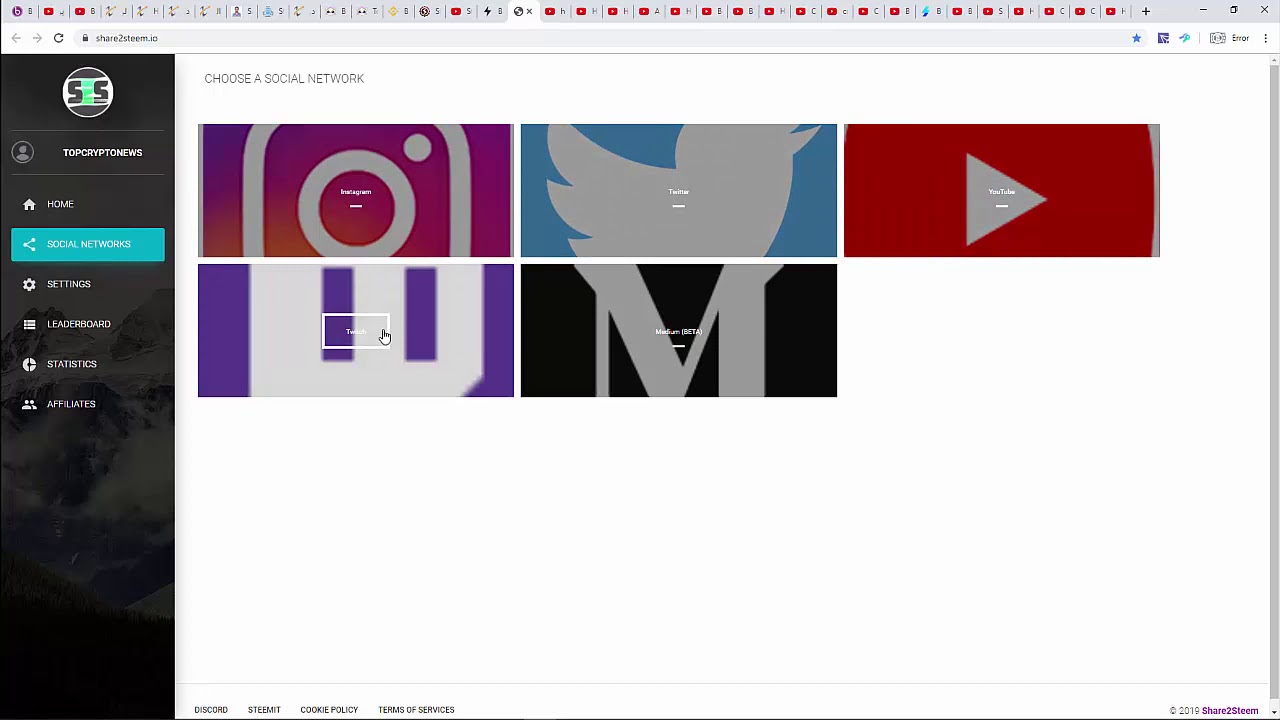
Task: Select SOCIAL NETWORKS in the sidebar
Action: pyautogui.click(x=88, y=244)
